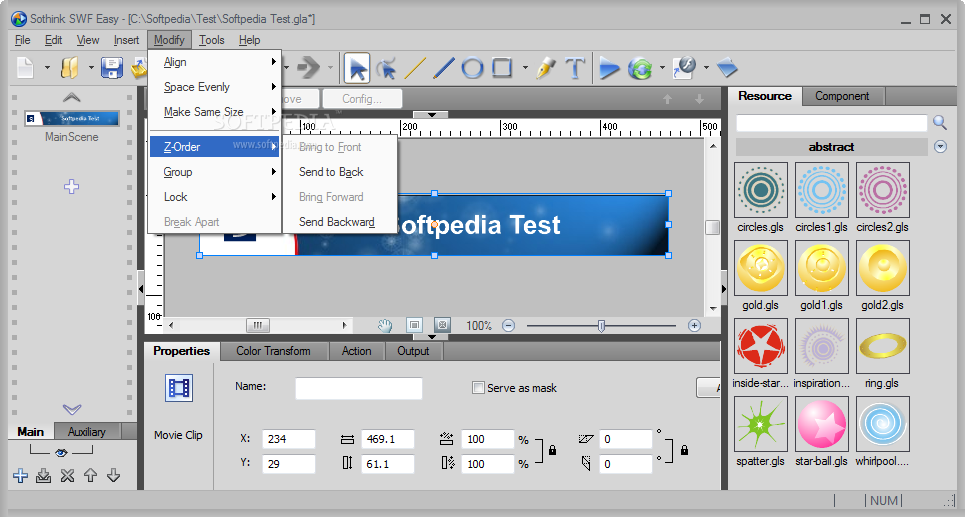Click the green Refresh preview icon

[640, 68]
